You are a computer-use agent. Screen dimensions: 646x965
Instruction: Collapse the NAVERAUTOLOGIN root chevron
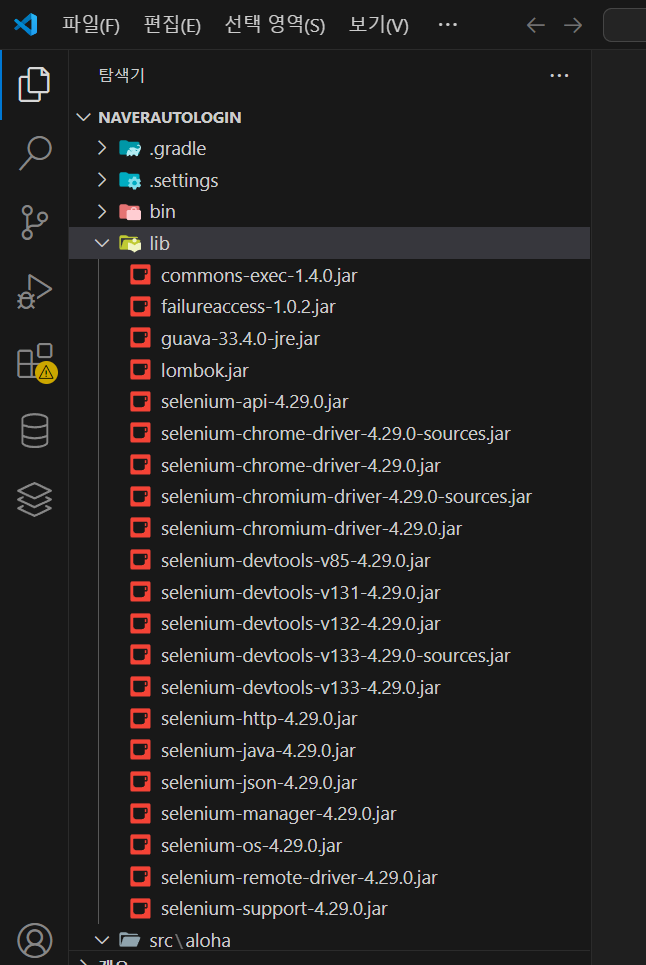(x=83, y=117)
